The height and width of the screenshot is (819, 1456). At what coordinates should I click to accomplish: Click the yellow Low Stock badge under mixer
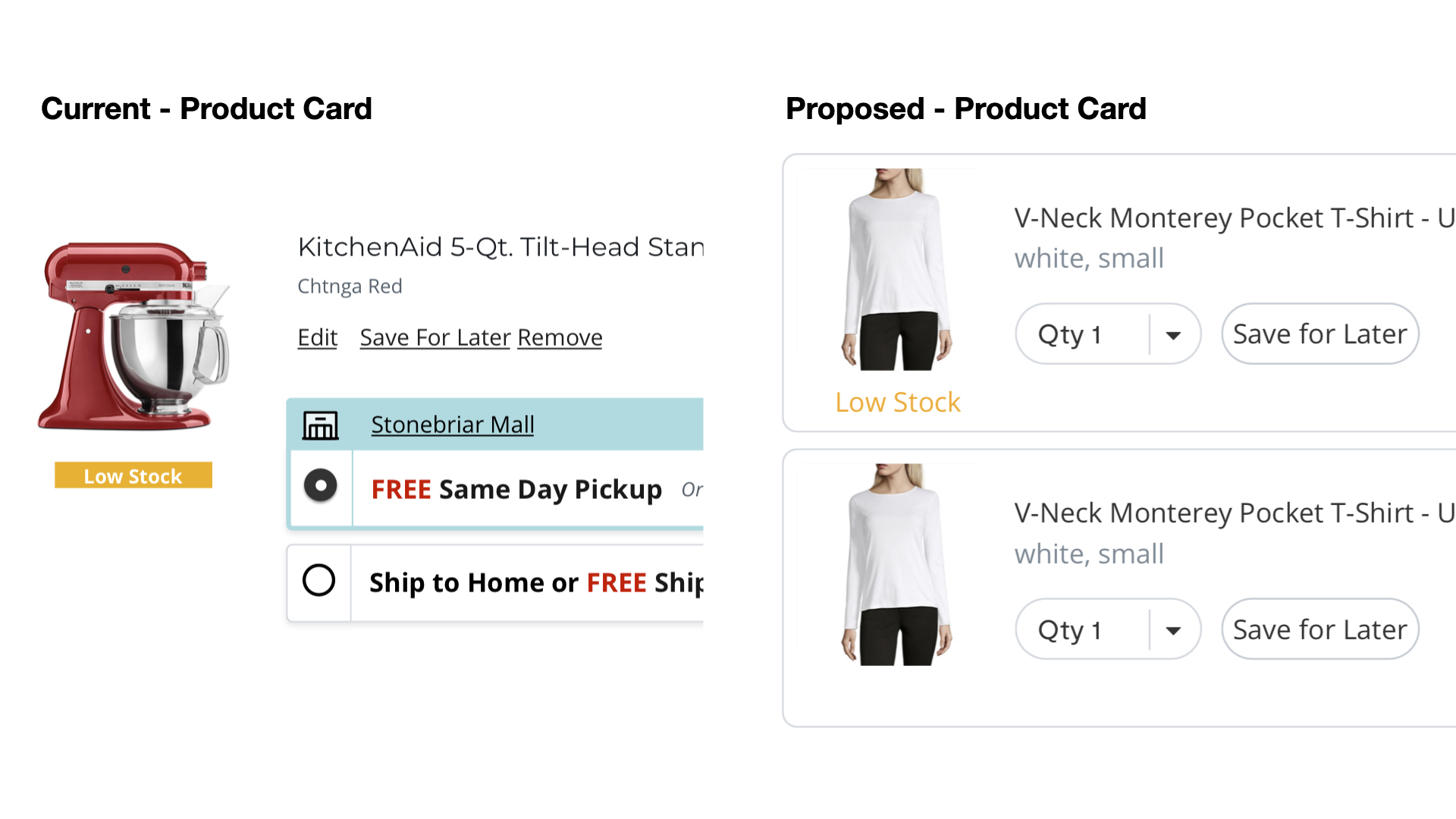(133, 475)
